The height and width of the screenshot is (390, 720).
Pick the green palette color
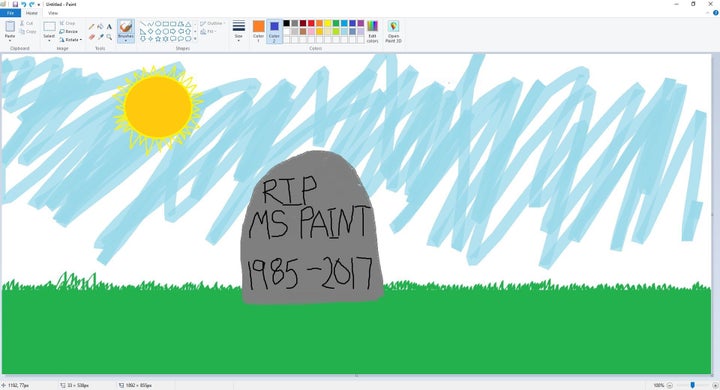click(336, 23)
